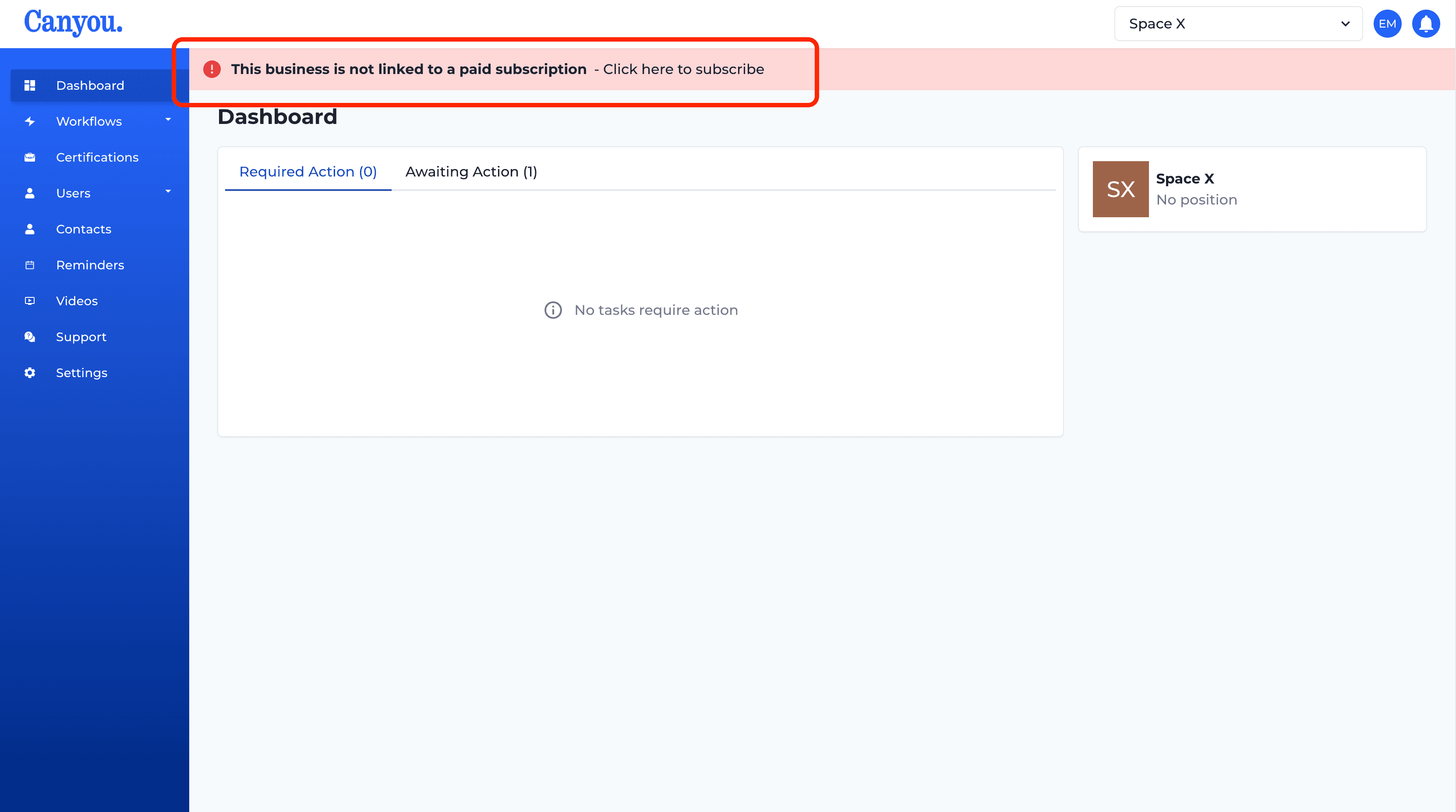Screen dimensions: 1456x812
Task: Click the Canyou logo
Action: [x=73, y=23]
